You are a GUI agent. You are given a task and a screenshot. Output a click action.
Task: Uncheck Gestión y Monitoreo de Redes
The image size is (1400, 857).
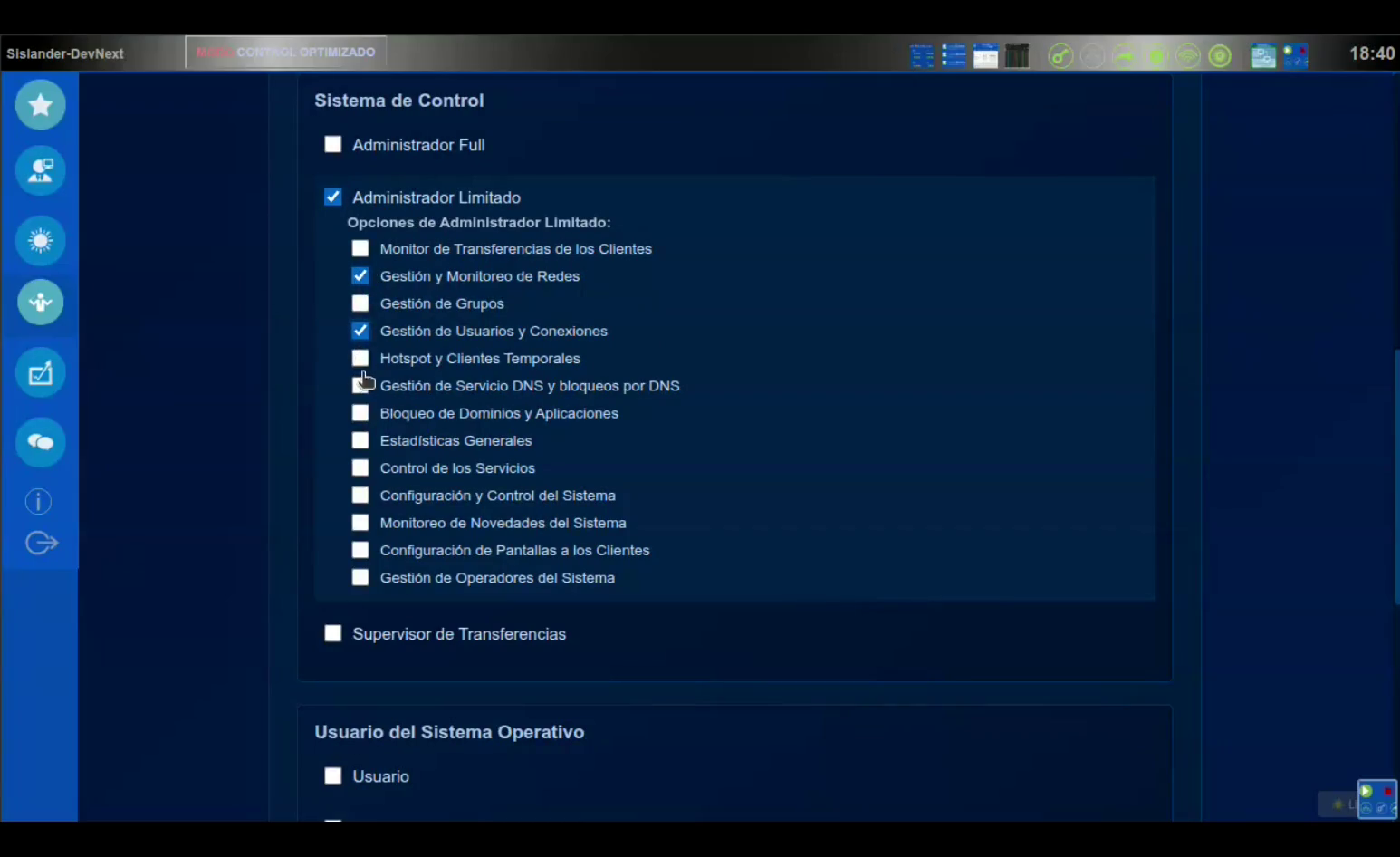360,276
